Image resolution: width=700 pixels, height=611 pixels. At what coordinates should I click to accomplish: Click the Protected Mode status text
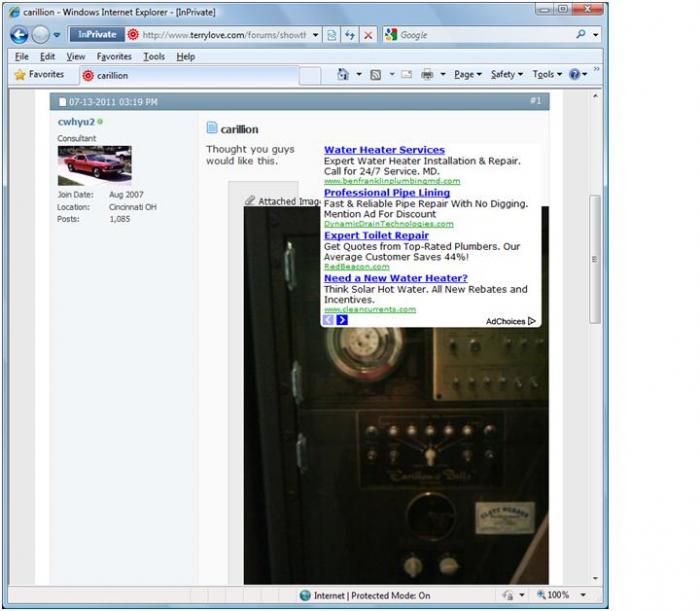click(x=391, y=596)
